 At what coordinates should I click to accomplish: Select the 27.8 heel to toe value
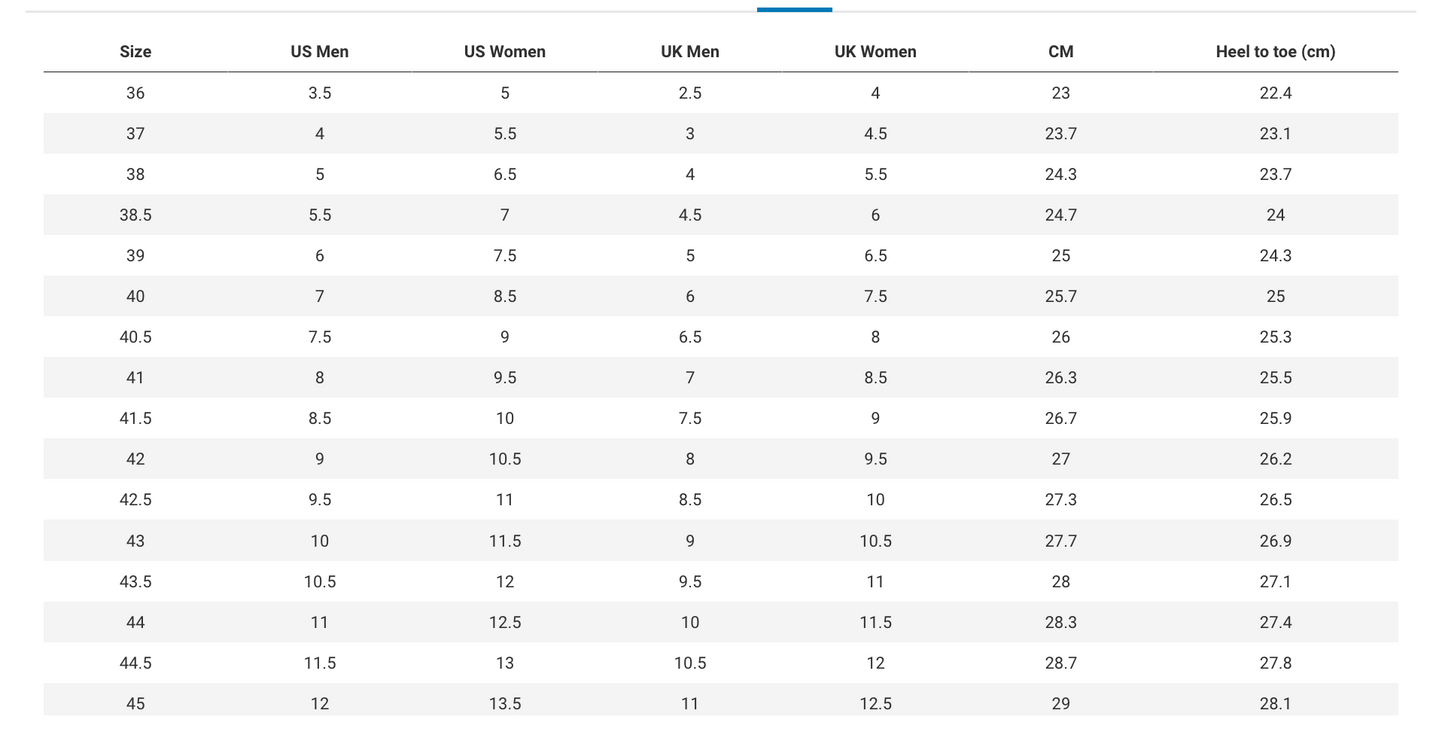(x=1275, y=662)
